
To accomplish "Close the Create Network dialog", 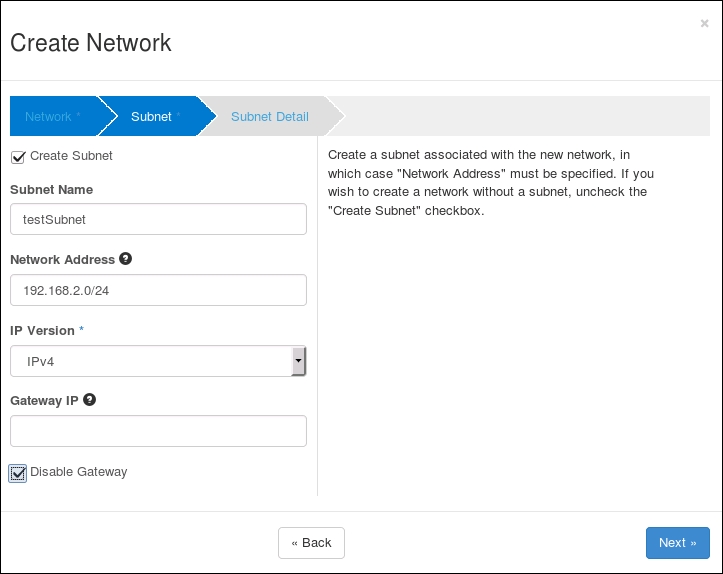I will (x=704, y=23).
